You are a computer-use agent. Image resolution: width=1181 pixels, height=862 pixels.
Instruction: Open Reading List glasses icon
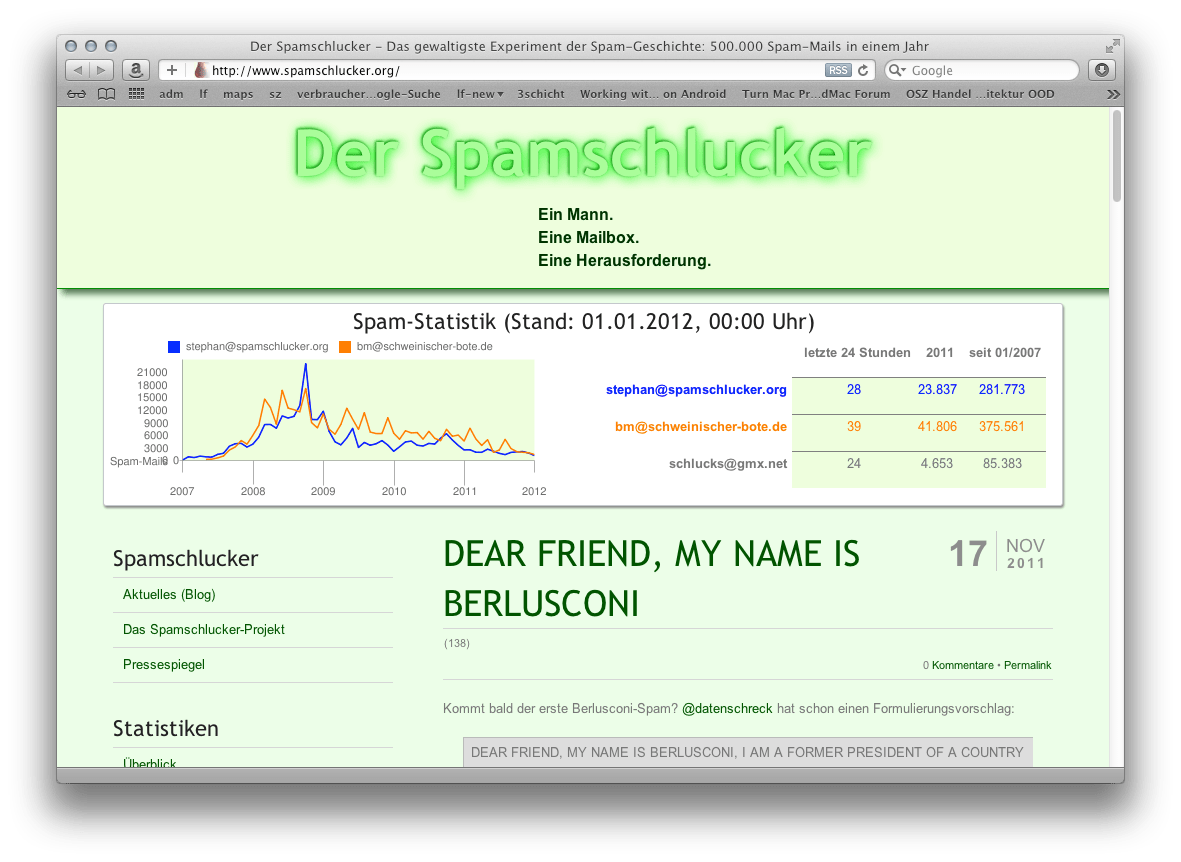coord(77,94)
